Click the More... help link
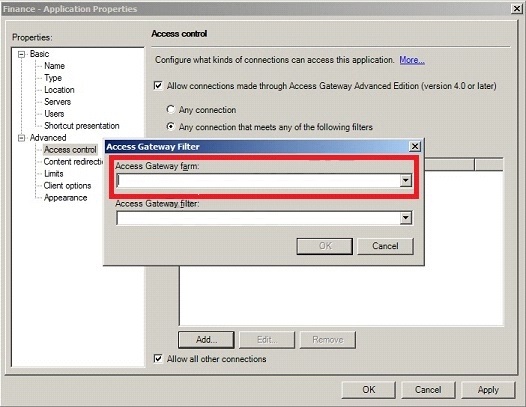 pyautogui.click(x=412, y=60)
